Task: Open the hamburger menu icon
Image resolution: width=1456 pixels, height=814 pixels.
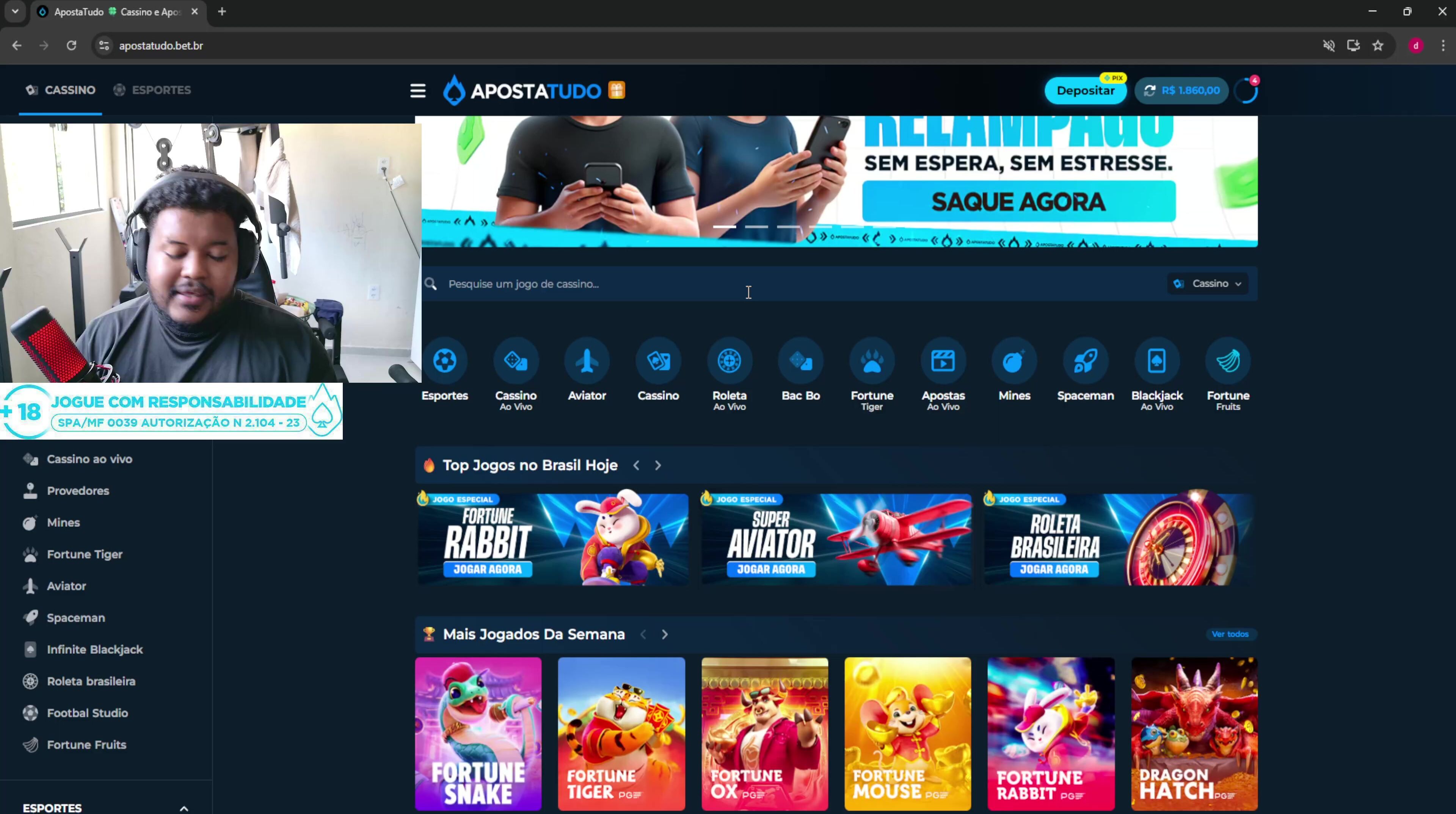Action: pyautogui.click(x=418, y=91)
